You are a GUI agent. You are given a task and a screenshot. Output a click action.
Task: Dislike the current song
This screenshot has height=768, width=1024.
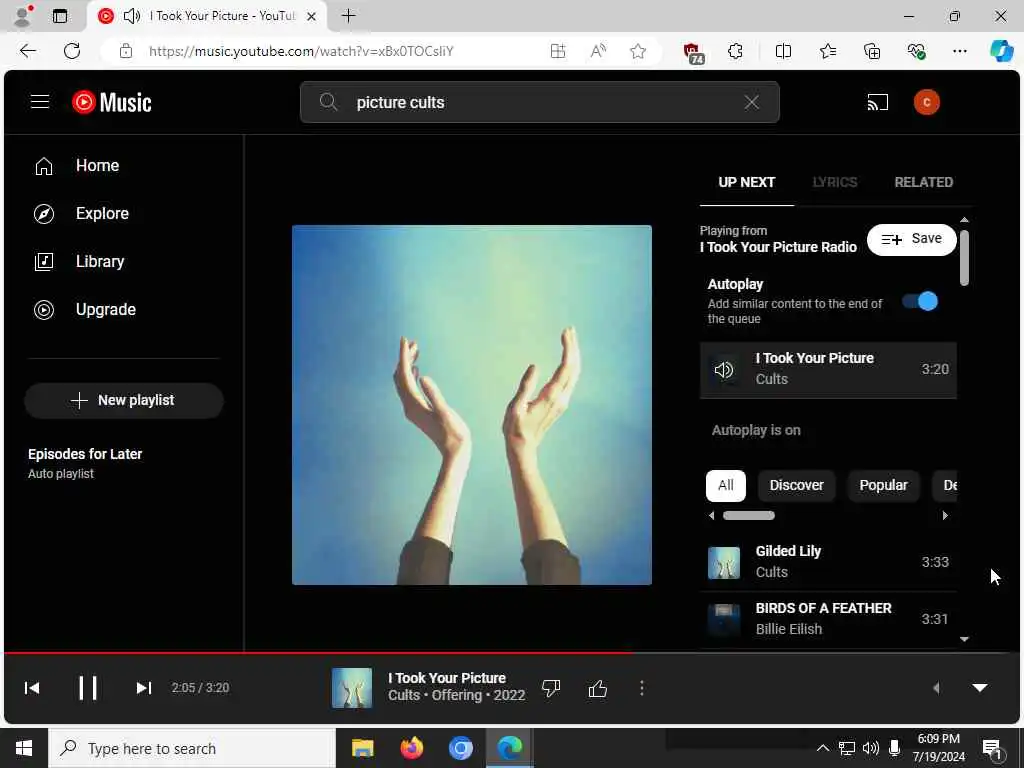(x=551, y=688)
